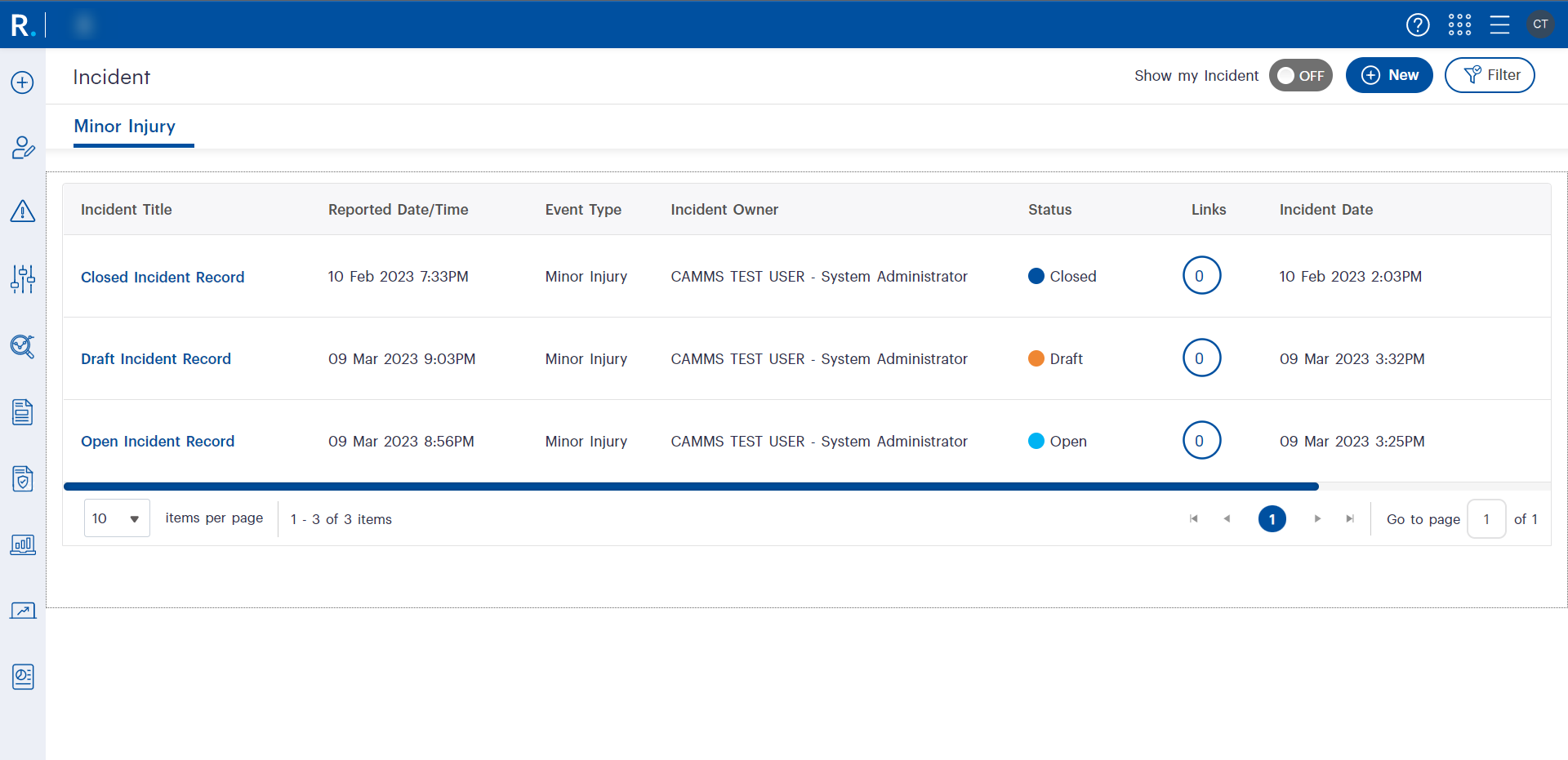Sort by Reported Date/Time column header
1568x760 pixels.
coord(399,210)
